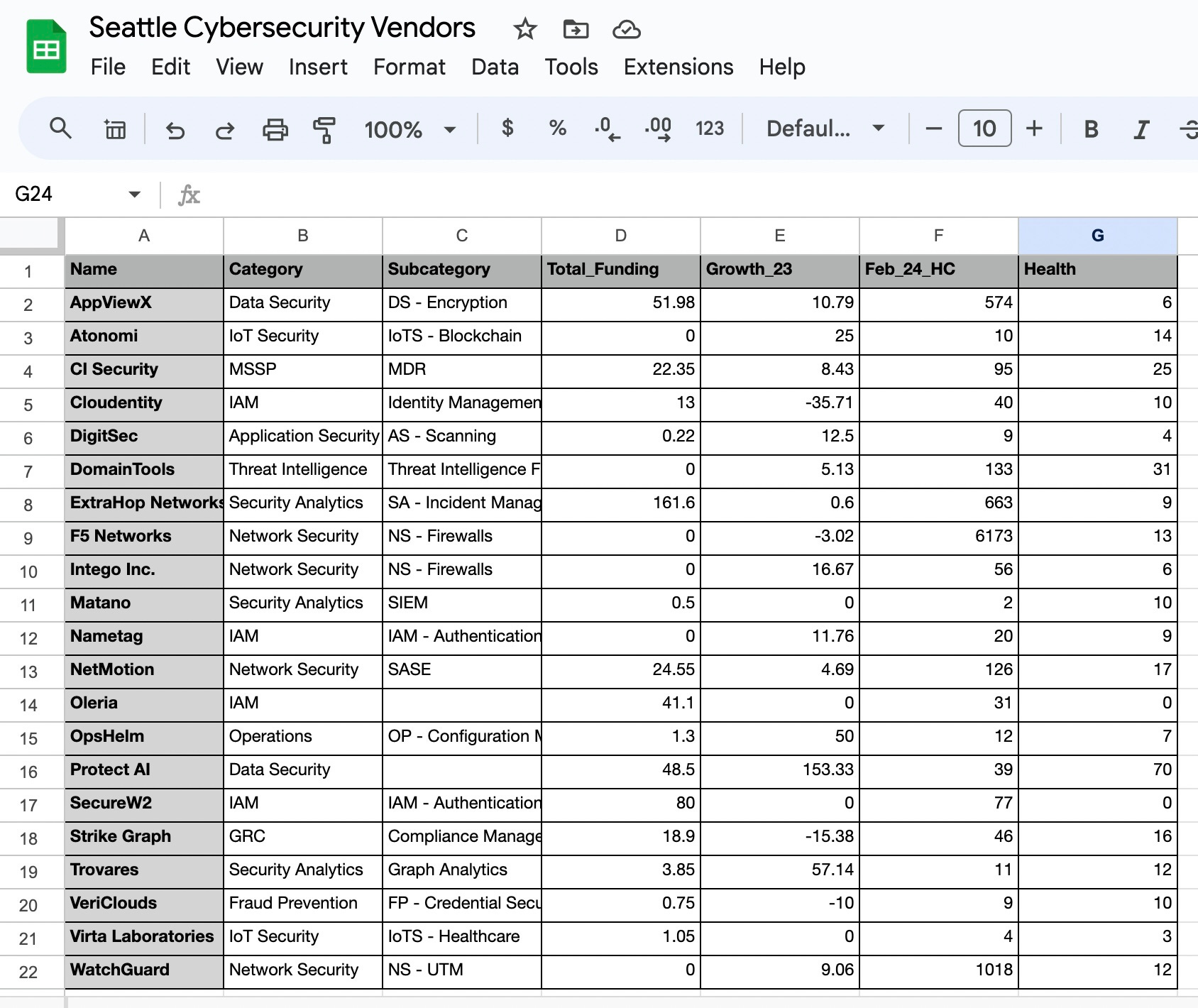Redo the last action
1198x1008 pixels.
coord(225,129)
